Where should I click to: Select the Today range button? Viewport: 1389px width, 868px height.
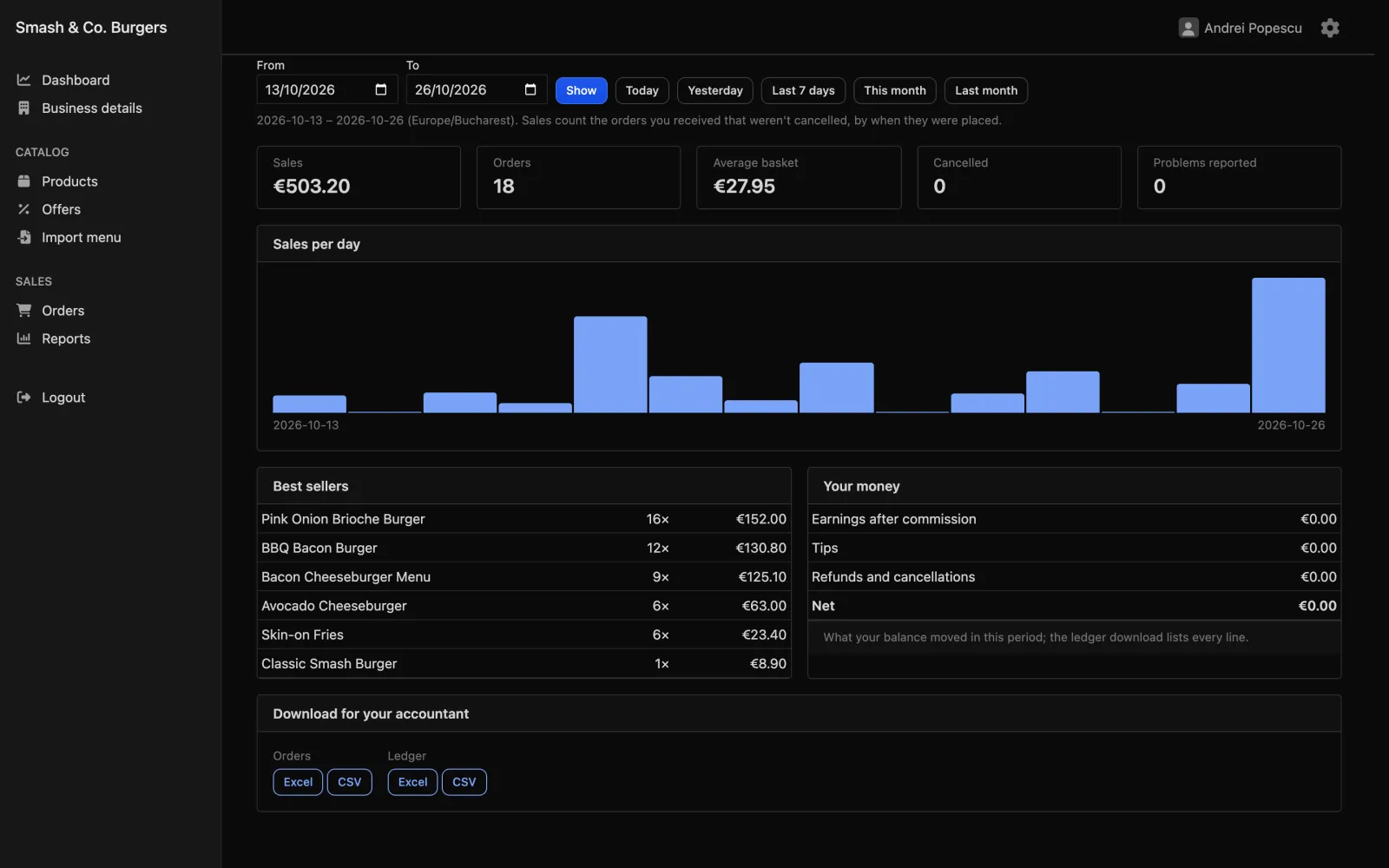point(642,90)
